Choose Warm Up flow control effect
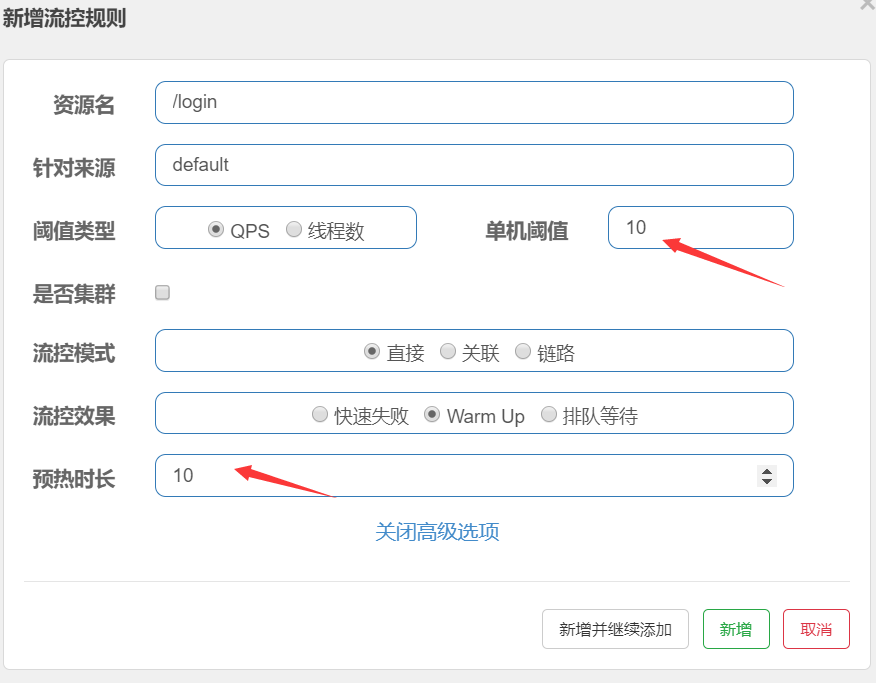This screenshot has height=683, width=876. coord(432,414)
